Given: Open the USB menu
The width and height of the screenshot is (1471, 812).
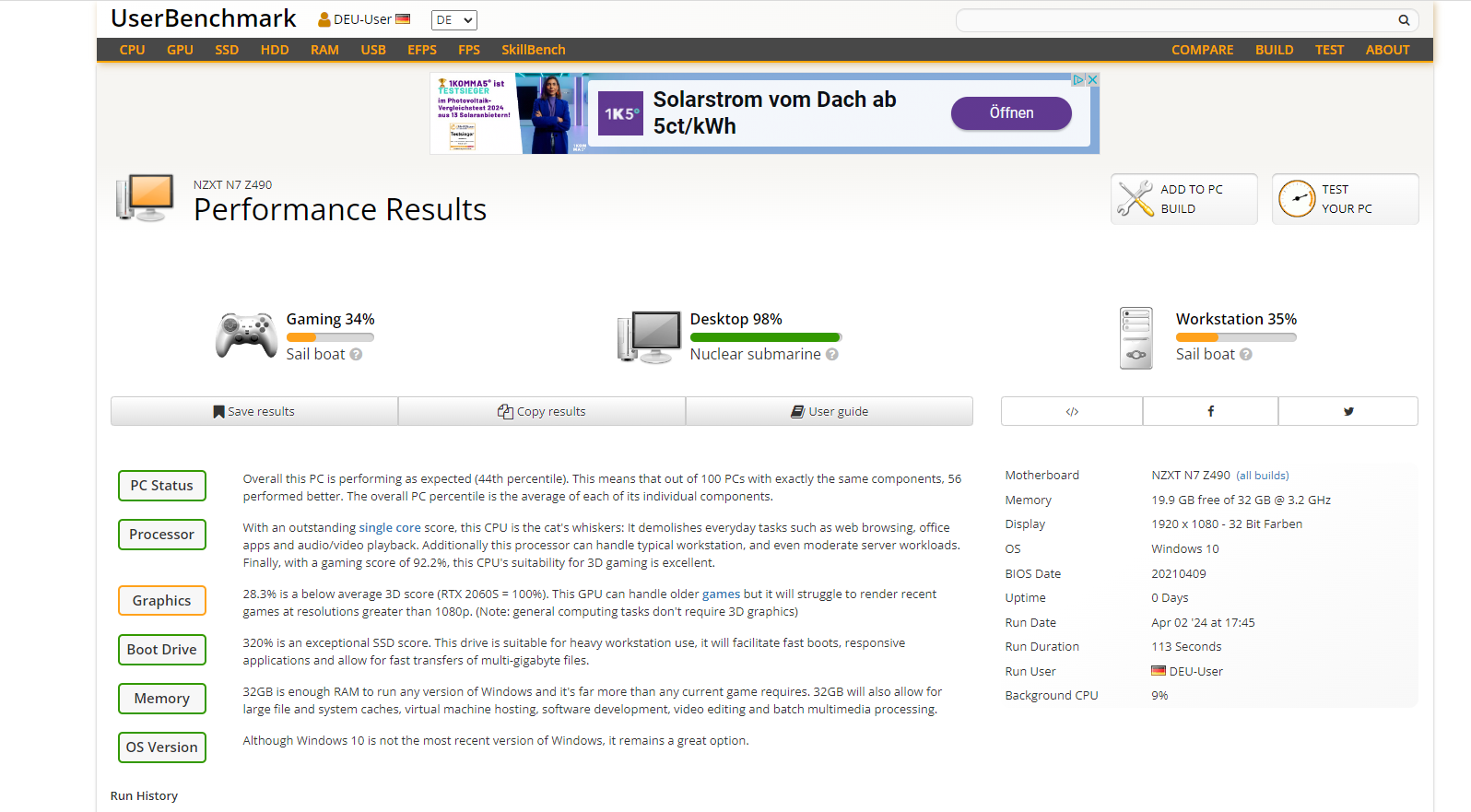Looking at the screenshot, I should click(x=373, y=50).
